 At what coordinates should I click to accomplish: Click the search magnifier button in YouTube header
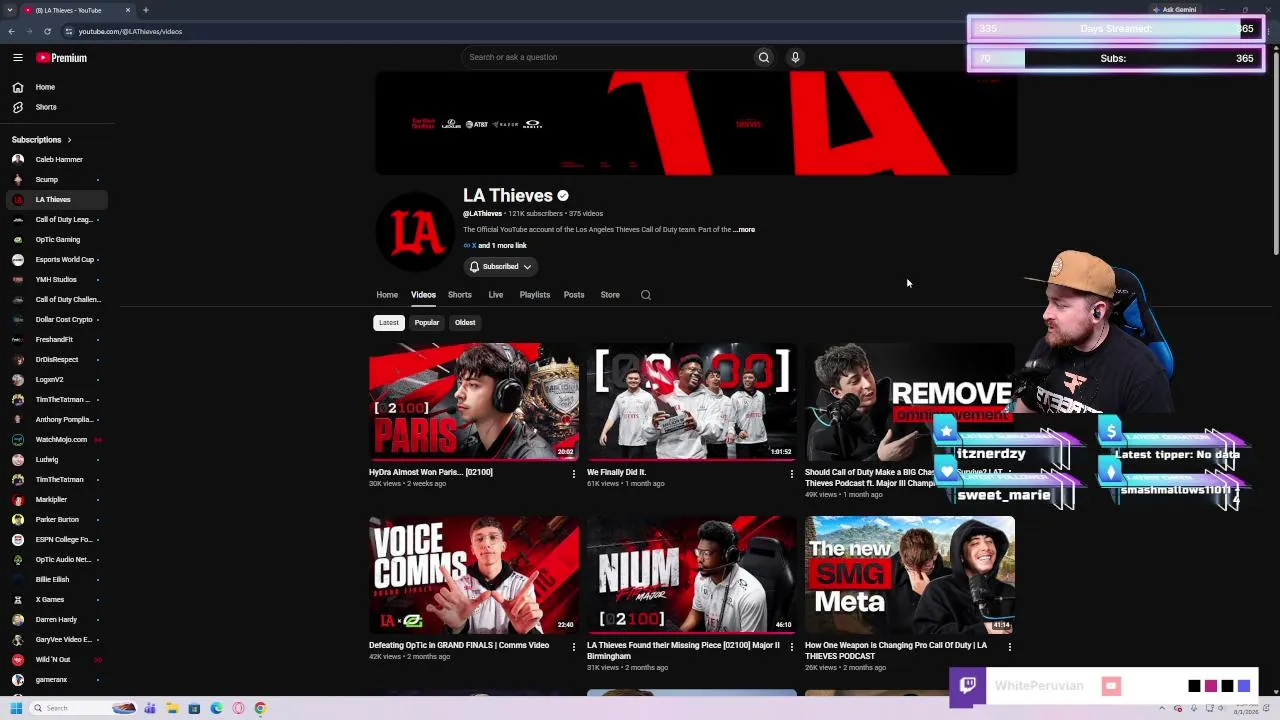click(764, 57)
